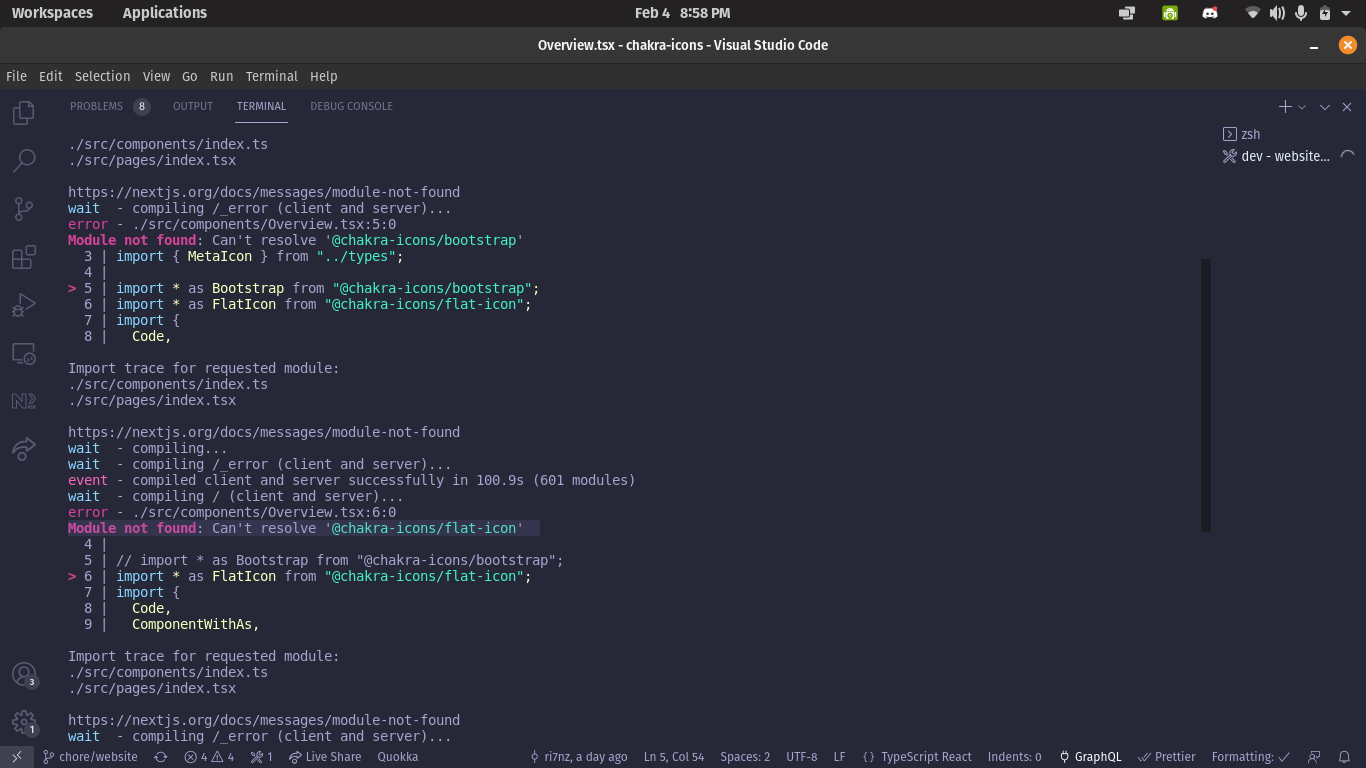Open the Accounts menu icon

24,675
